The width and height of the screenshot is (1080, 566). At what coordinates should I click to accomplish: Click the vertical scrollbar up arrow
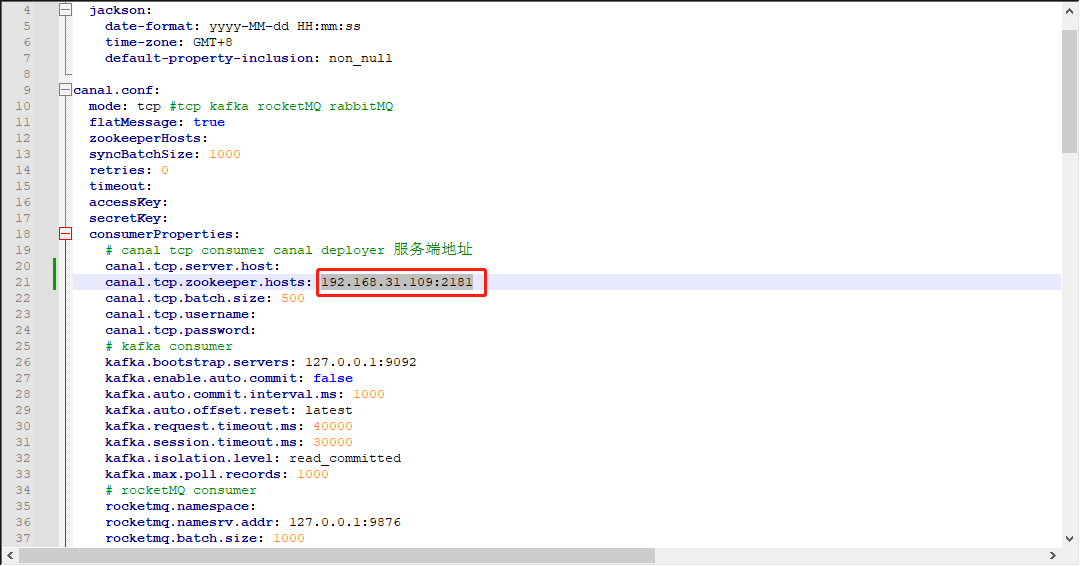tap(1069, 10)
